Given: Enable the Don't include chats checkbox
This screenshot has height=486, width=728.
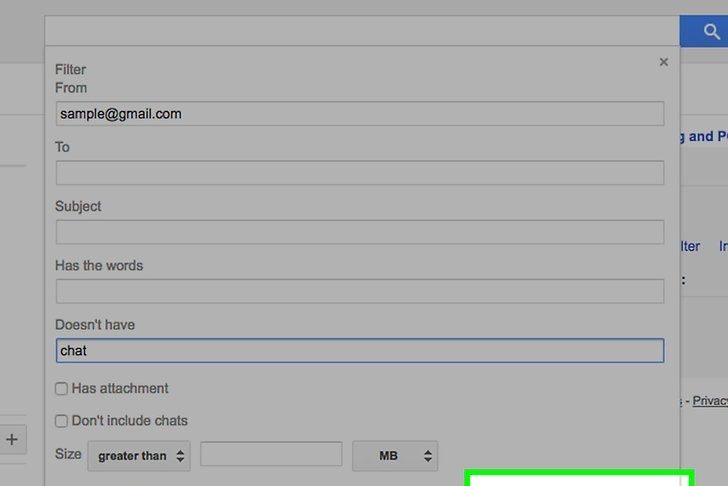Looking at the screenshot, I should point(62,421).
